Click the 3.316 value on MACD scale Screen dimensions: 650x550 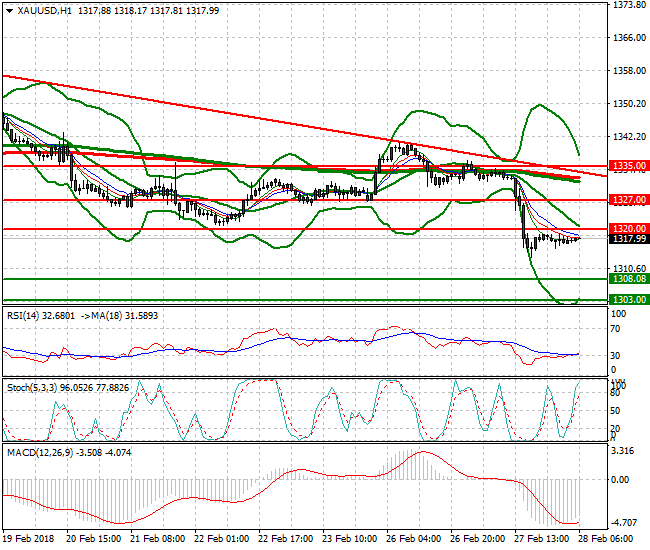click(625, 451)
